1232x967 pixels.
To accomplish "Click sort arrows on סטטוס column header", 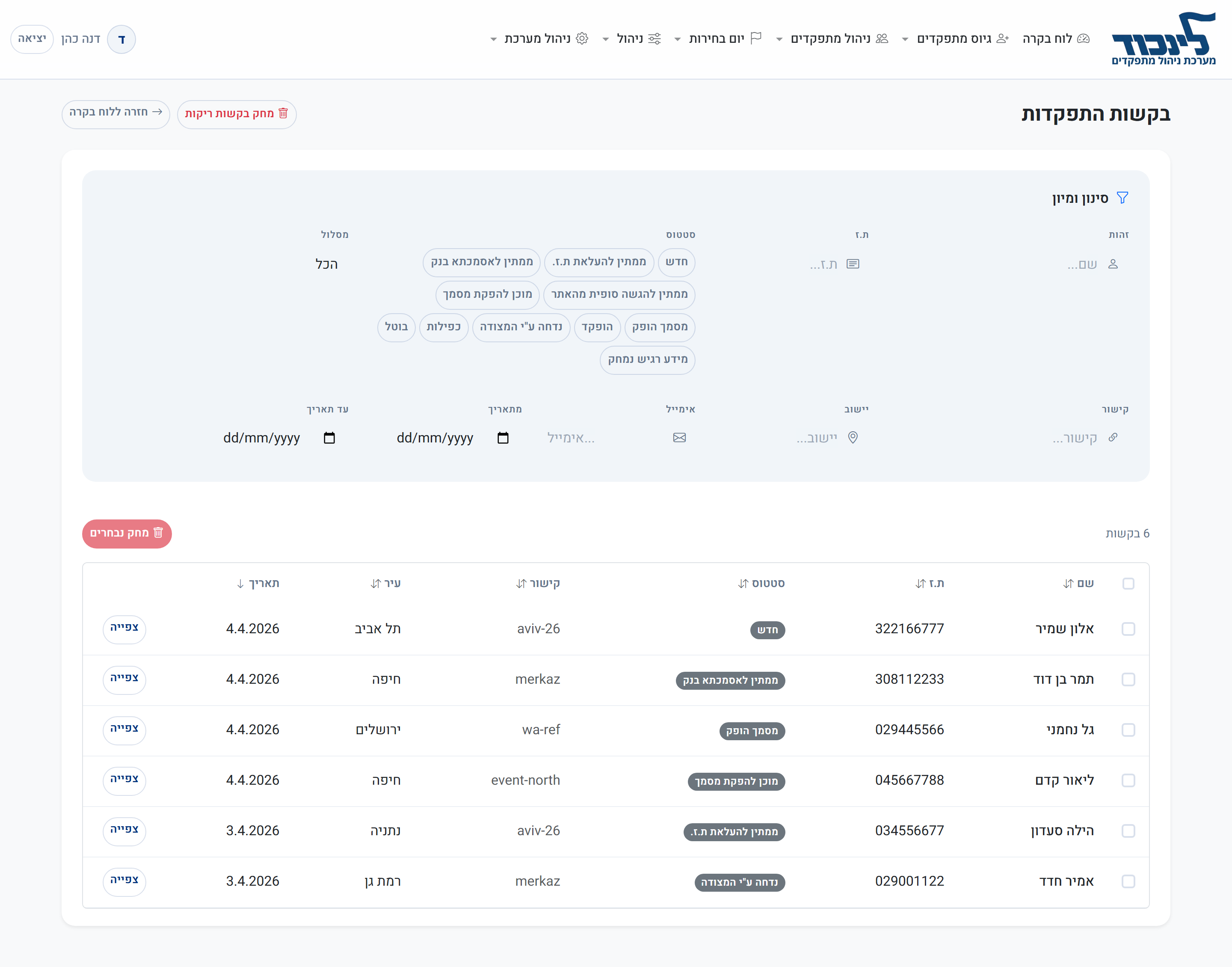I will point(743,584).
